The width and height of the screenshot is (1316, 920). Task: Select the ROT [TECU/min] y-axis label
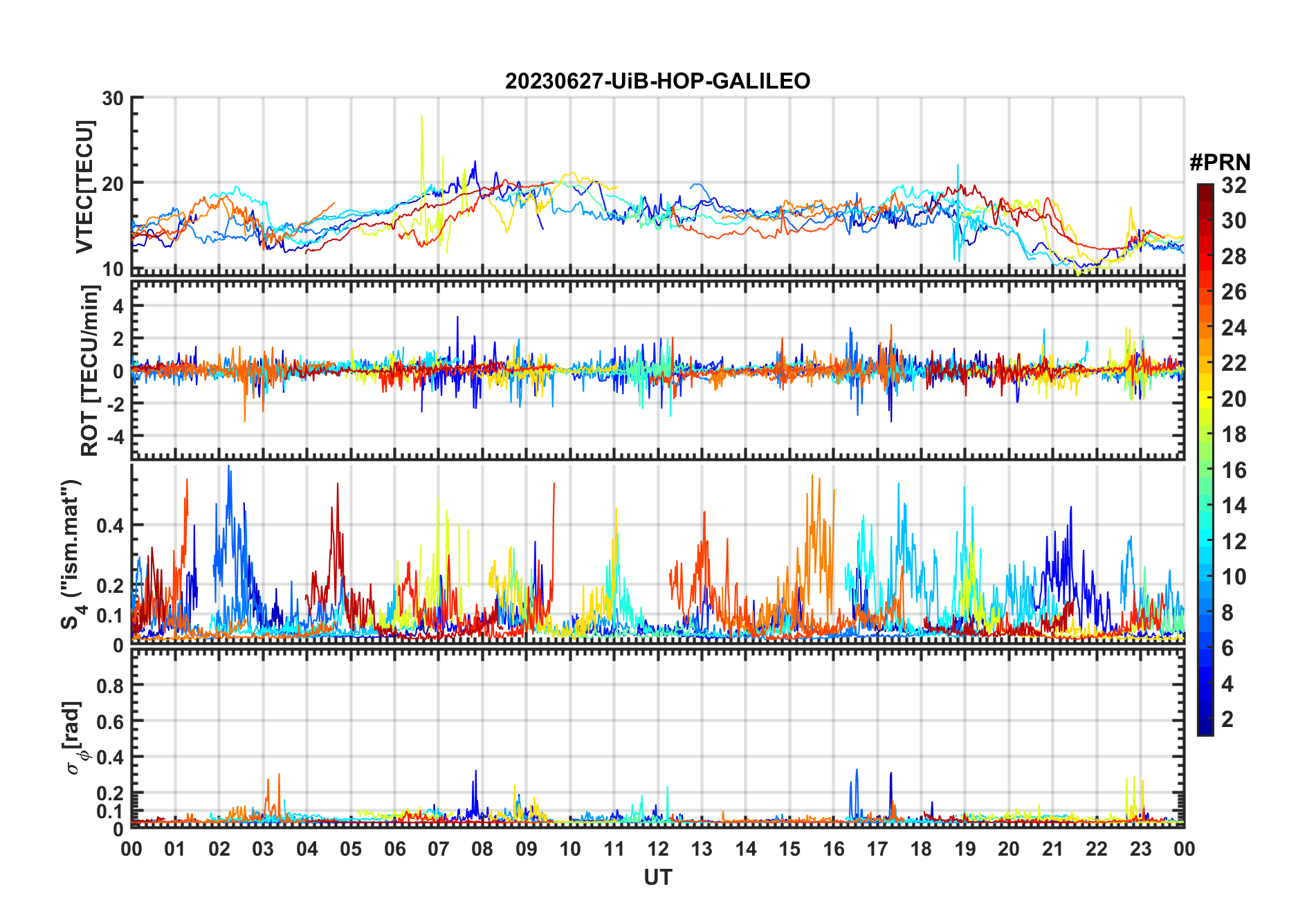coord(89,371)
